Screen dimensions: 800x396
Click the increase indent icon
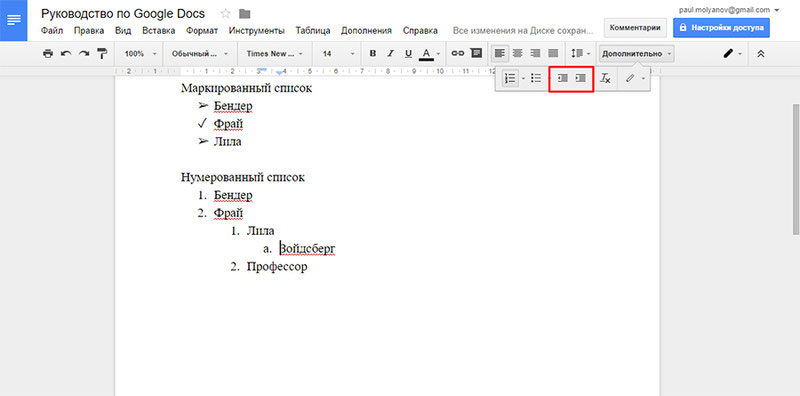pos(580,78)
